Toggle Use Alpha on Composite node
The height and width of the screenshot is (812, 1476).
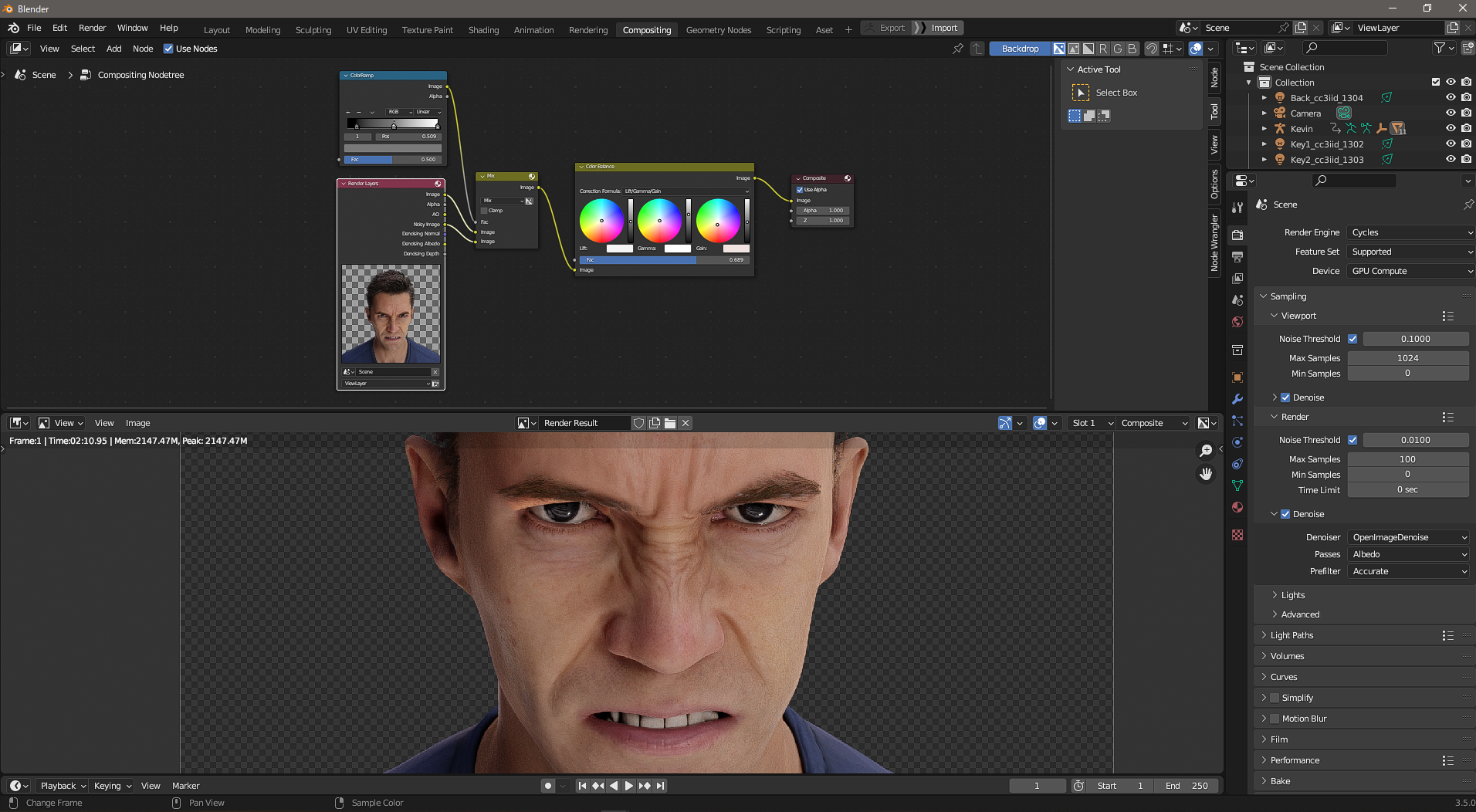click(800, 190)
